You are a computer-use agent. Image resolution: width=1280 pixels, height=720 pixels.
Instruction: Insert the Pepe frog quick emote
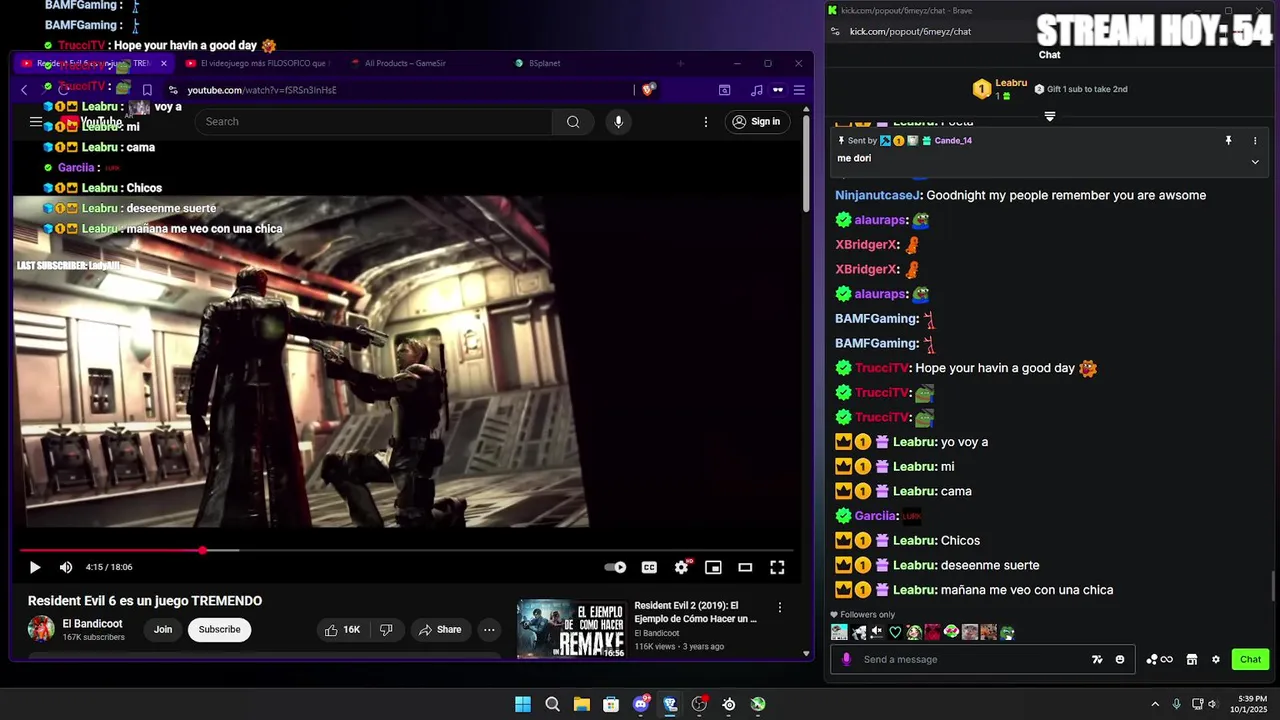tap(1007, 632)
